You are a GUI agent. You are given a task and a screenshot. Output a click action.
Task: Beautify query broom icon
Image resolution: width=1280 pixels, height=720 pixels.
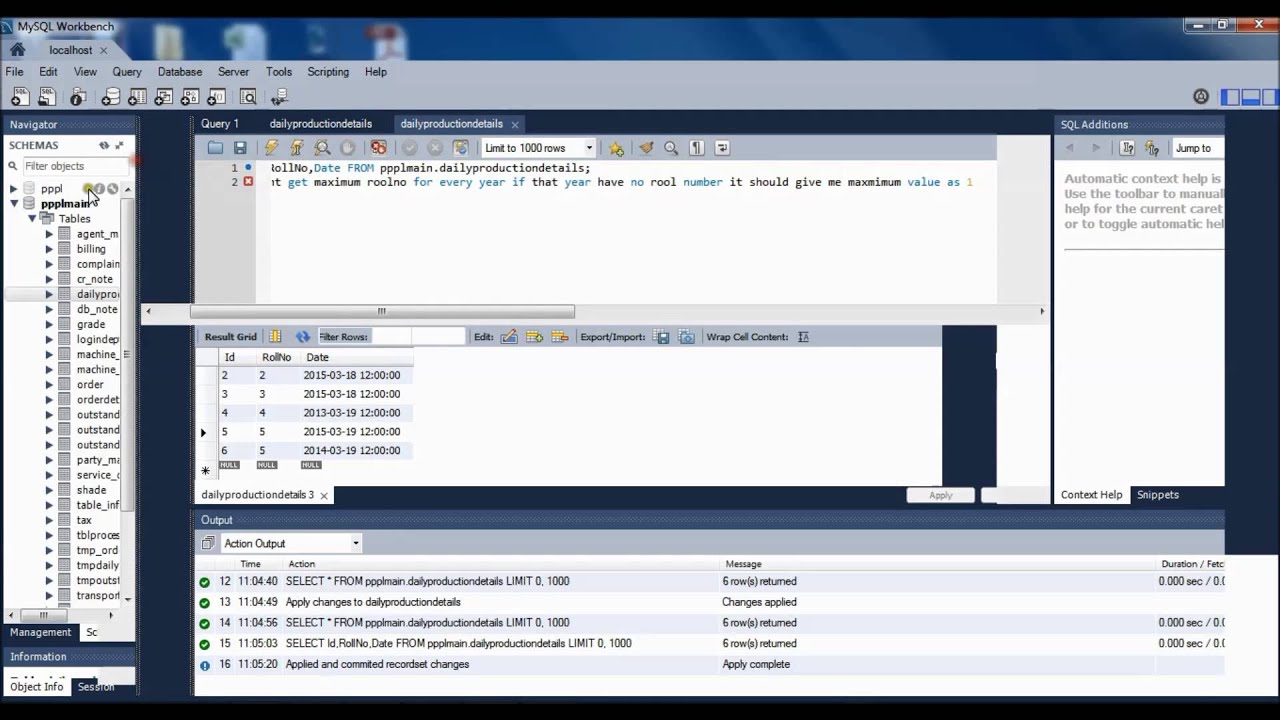coord(646,148)
